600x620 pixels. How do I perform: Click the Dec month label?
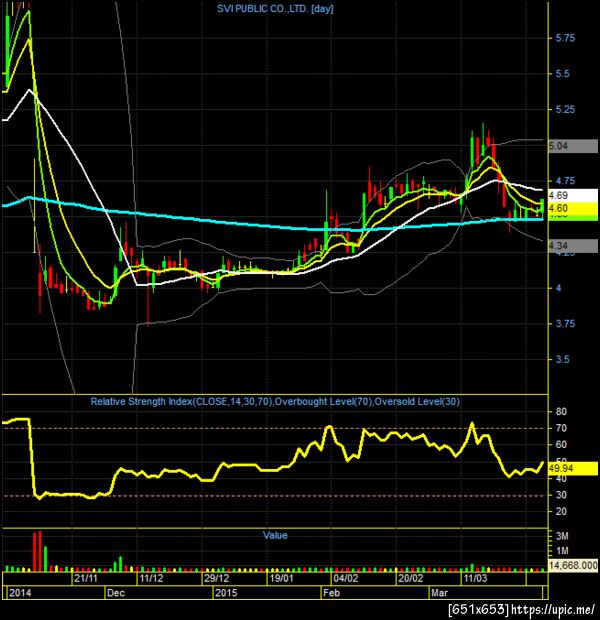[x=116, y=593]
